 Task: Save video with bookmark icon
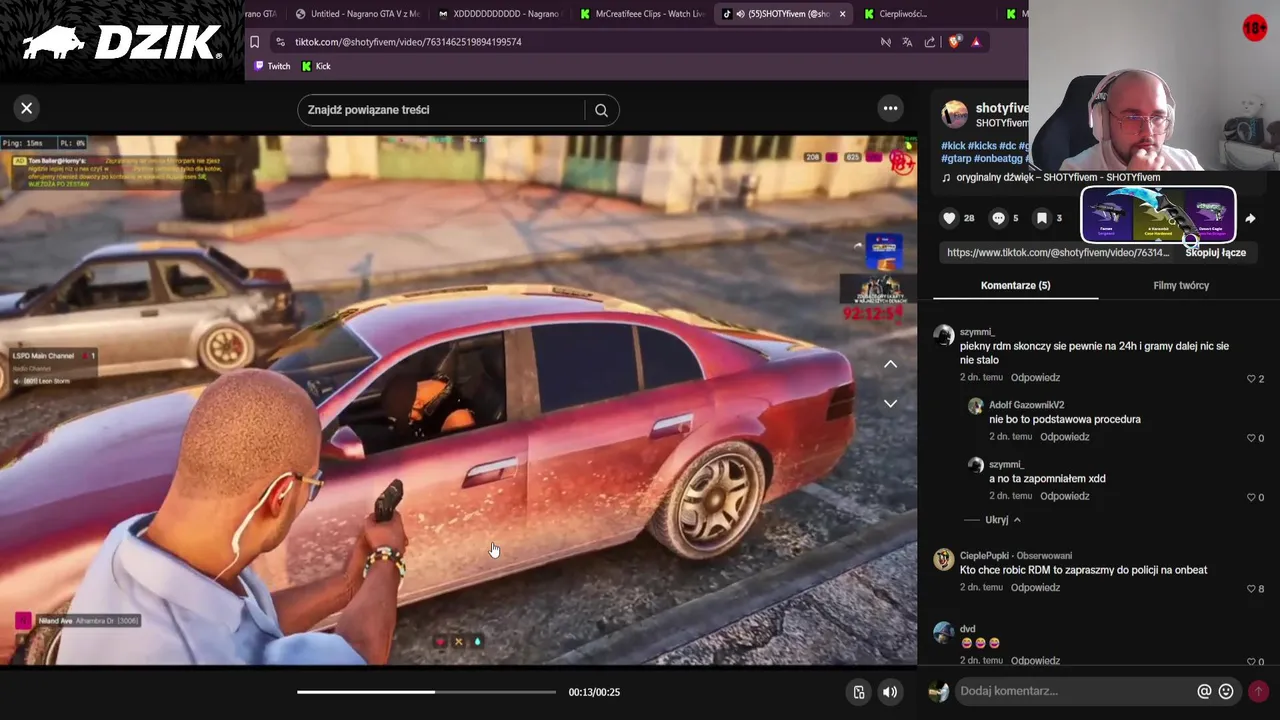[x=1042, y=218]
